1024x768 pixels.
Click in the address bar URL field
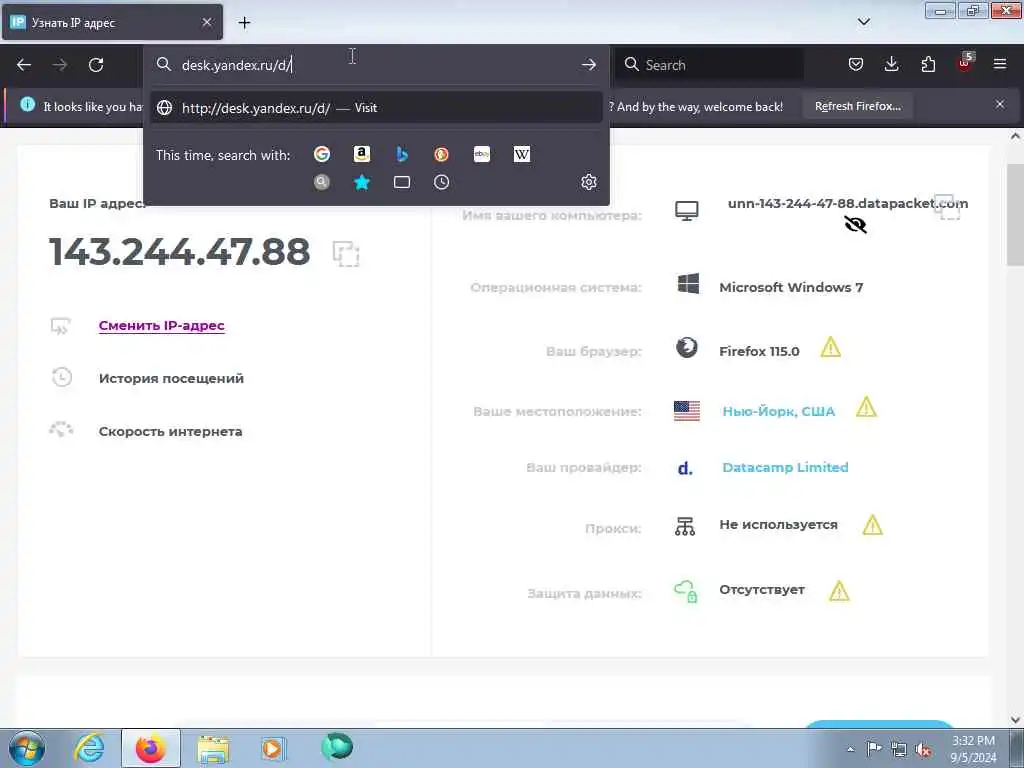click(376, 65)
